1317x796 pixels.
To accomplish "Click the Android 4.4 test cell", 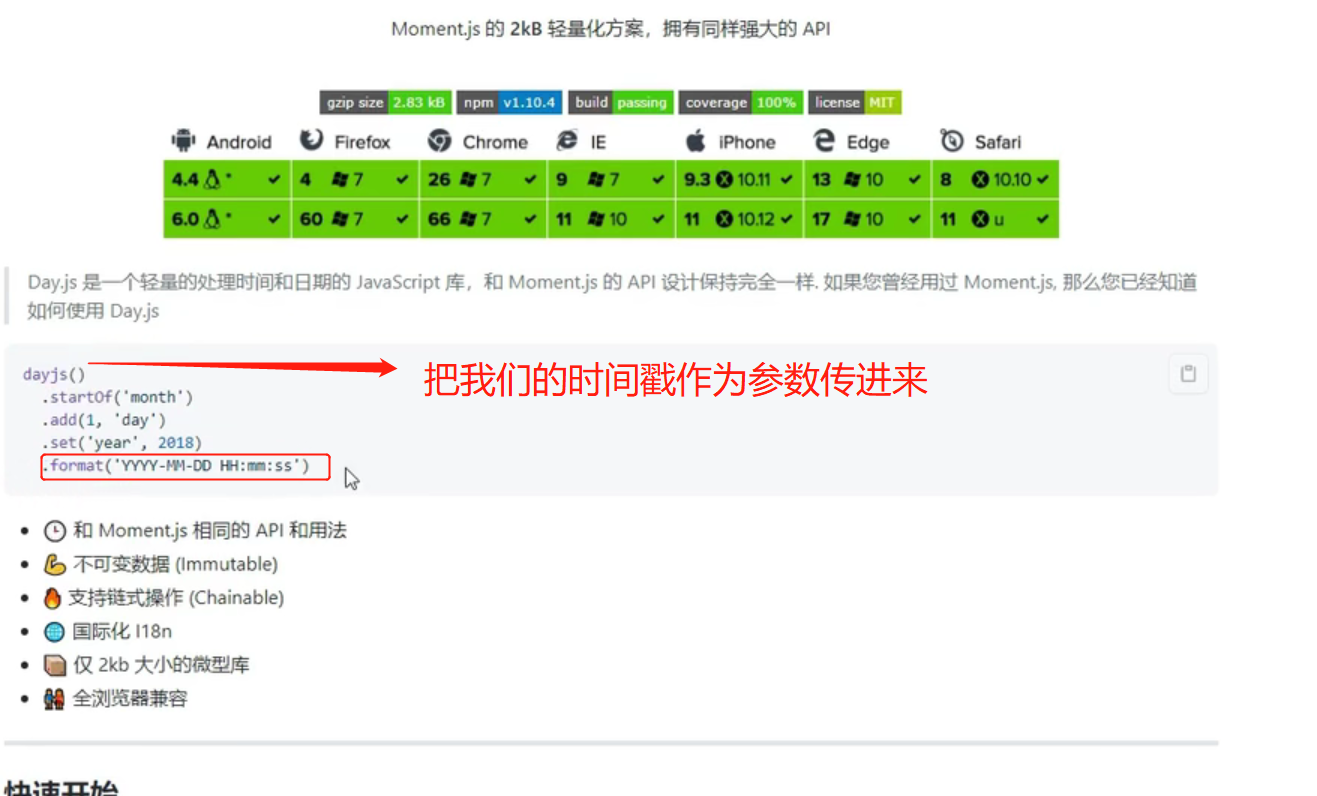I will [x=227, y=180].
